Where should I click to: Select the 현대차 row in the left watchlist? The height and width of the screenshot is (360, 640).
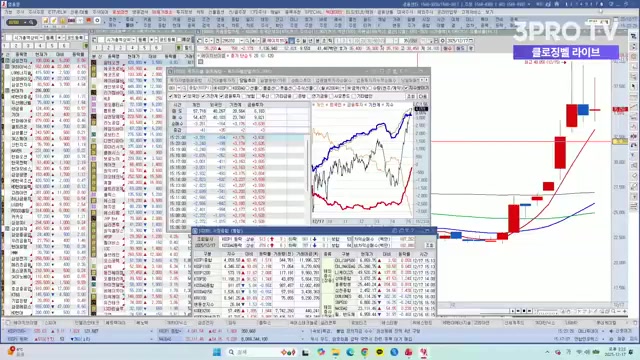click(44, 90)
